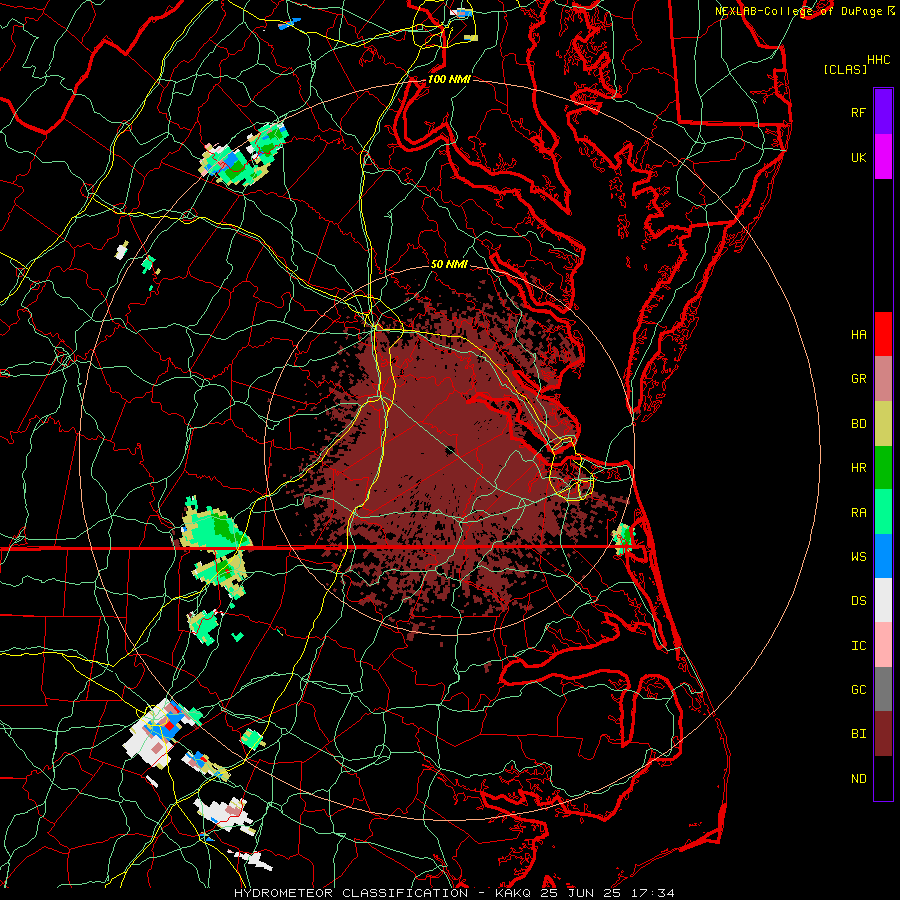Click the [CLAS] legend header
This screenshot has width=900, height=900.
(845, 70)
